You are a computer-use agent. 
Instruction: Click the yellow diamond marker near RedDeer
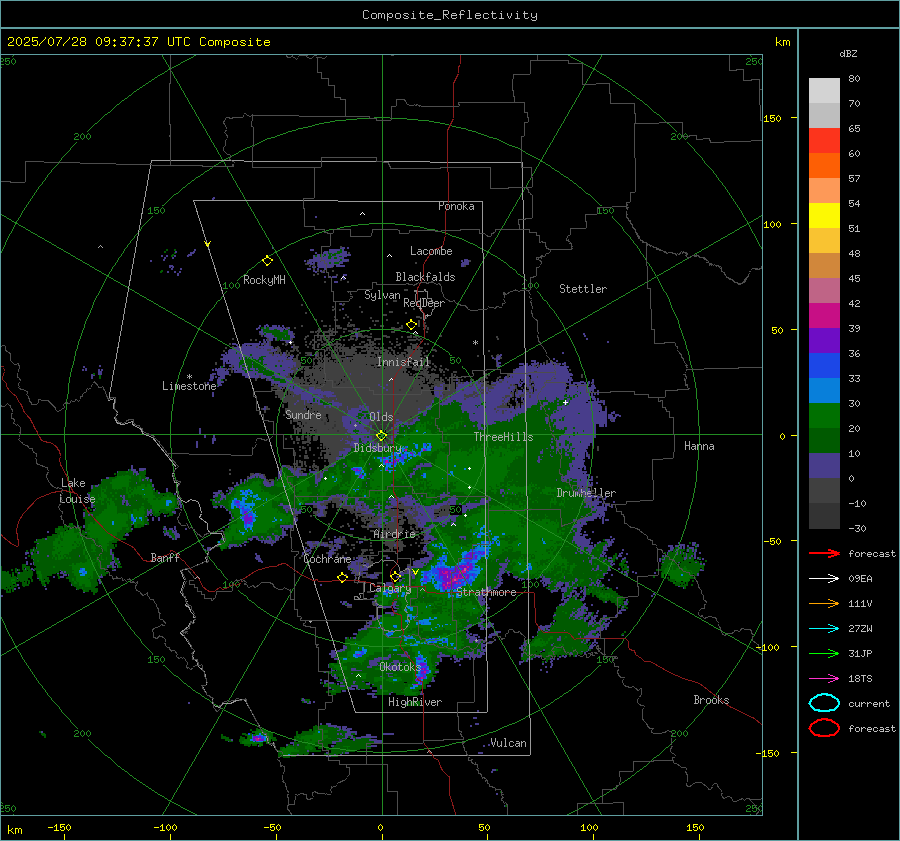(x=411, y=325)
